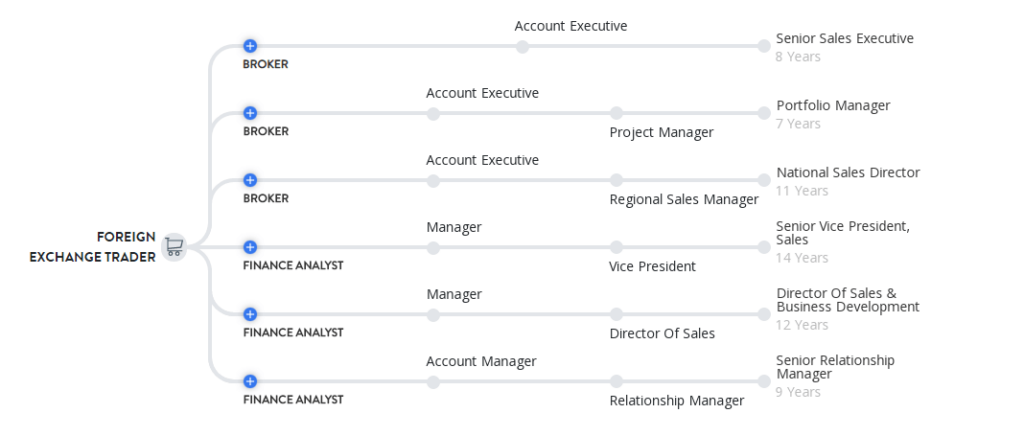The width and height of the screenshot is (1024, 436).
Task: Select the Vice President node dot
Action: pos(616,247)
